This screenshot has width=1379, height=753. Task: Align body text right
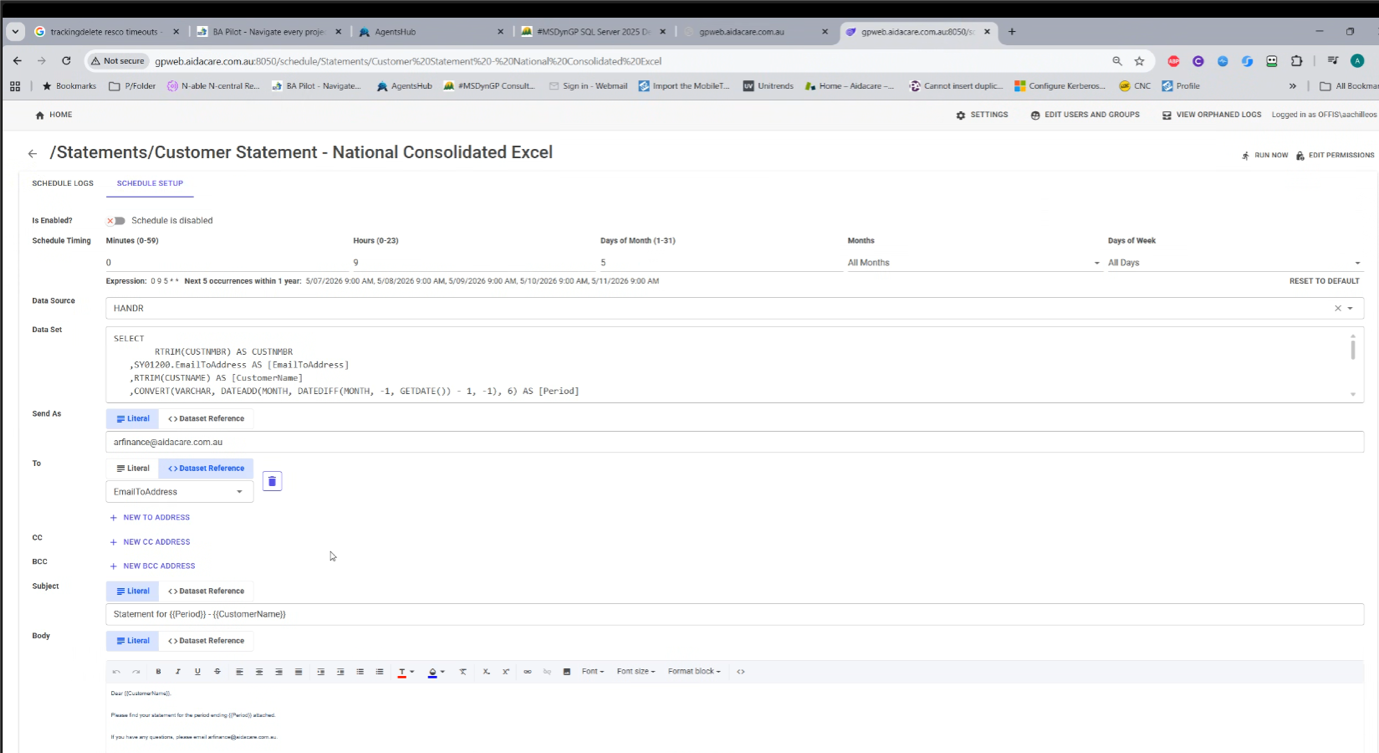(x=279, y=672)
